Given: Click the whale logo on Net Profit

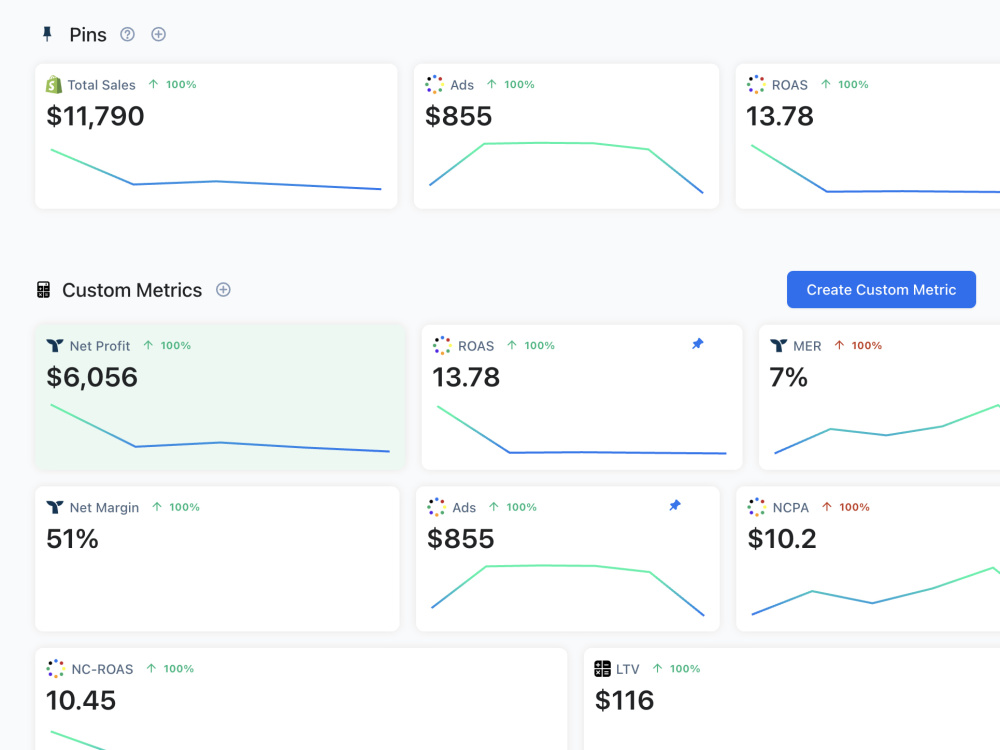Looking at the screenshot, I should 55,346.
